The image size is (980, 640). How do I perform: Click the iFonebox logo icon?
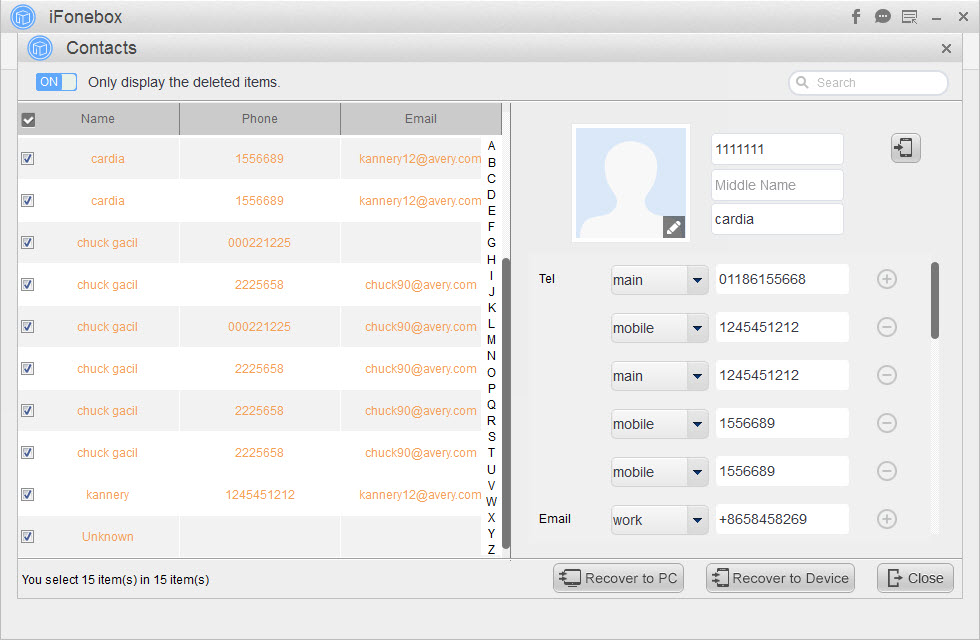[x=23, y=17]
